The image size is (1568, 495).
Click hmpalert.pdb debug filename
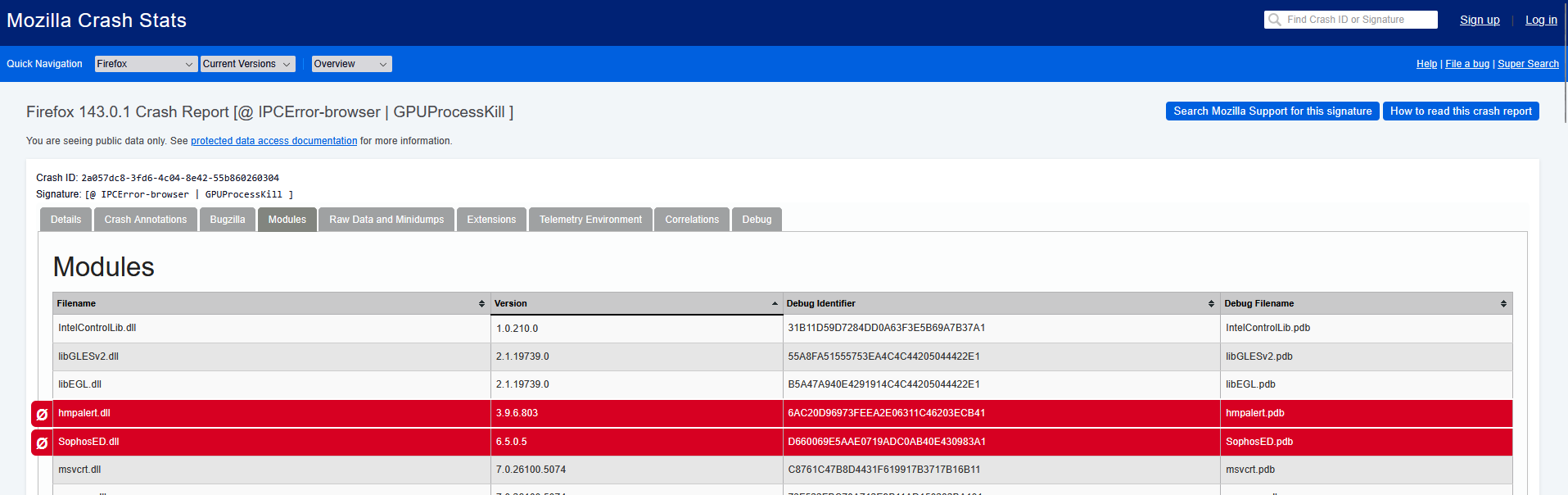1255,413
